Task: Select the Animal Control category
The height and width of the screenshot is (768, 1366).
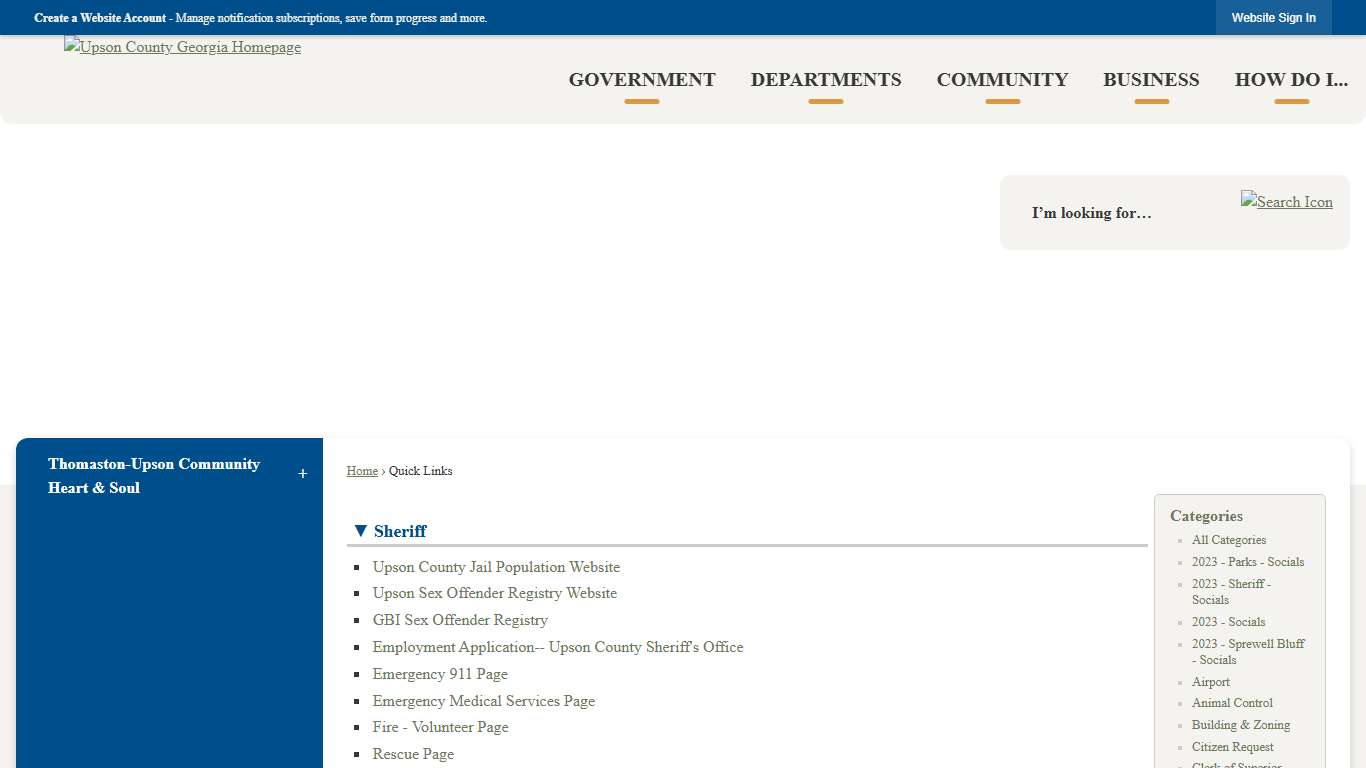Action: click(1232, 703)
